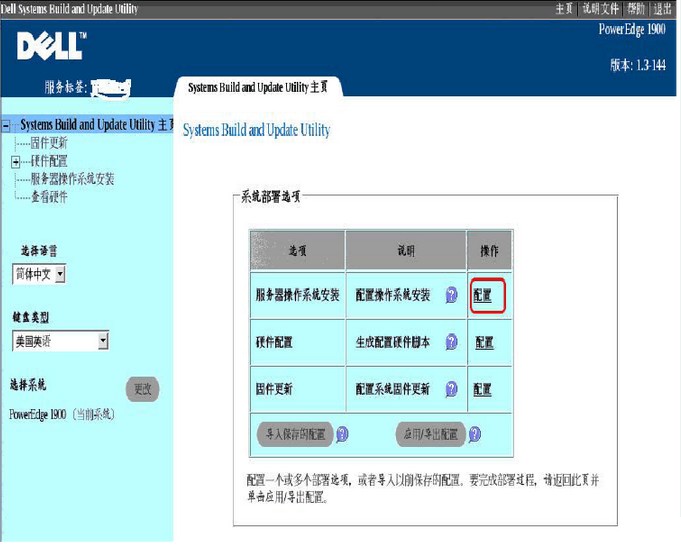The image size is (681, 548).
Task: Select 固件更新 in the left tree
Action: 49,143
